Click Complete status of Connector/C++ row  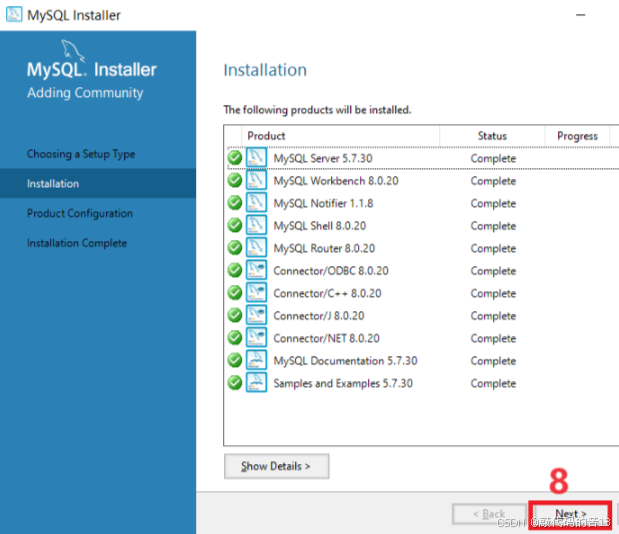pos(493,294)
